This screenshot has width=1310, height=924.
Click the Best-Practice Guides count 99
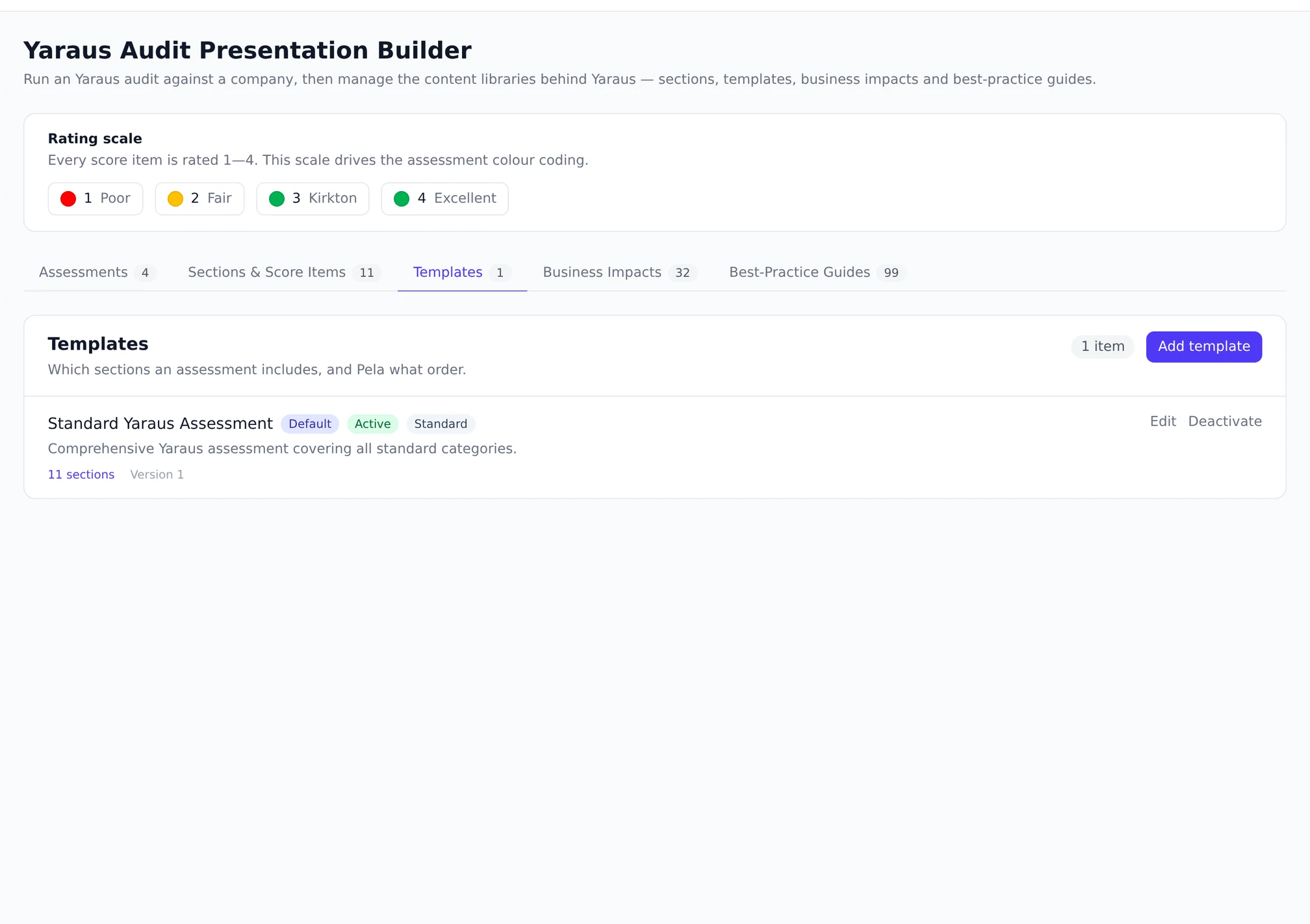coord(891,273)
